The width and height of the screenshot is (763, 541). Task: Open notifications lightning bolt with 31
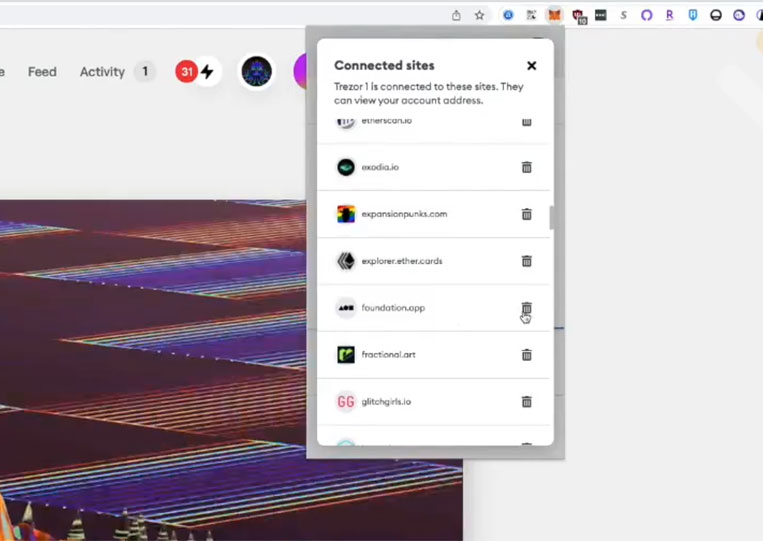199,72
